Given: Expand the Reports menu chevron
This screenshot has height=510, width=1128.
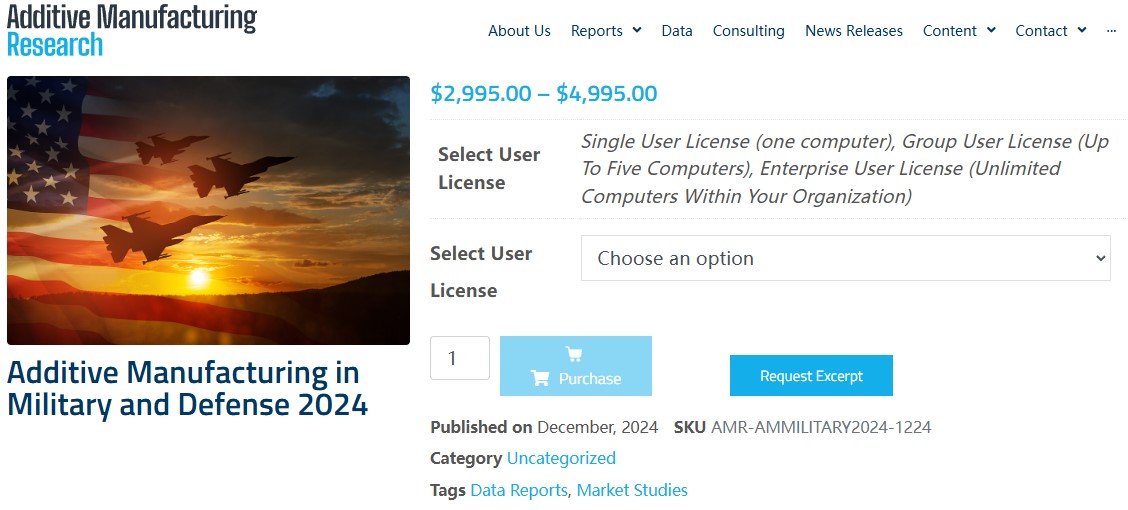Looking at the screenshot, I should coord(637,31).
